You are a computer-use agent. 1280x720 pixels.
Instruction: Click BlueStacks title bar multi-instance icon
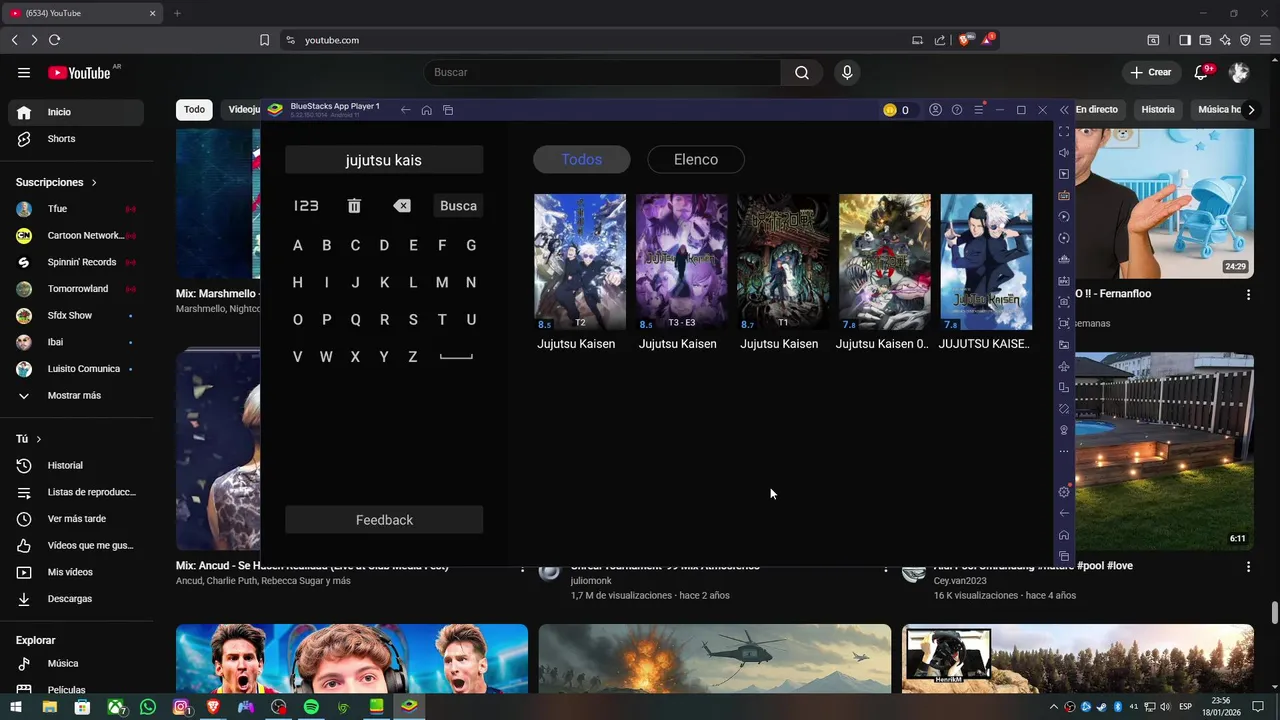[x=448, y=110]
